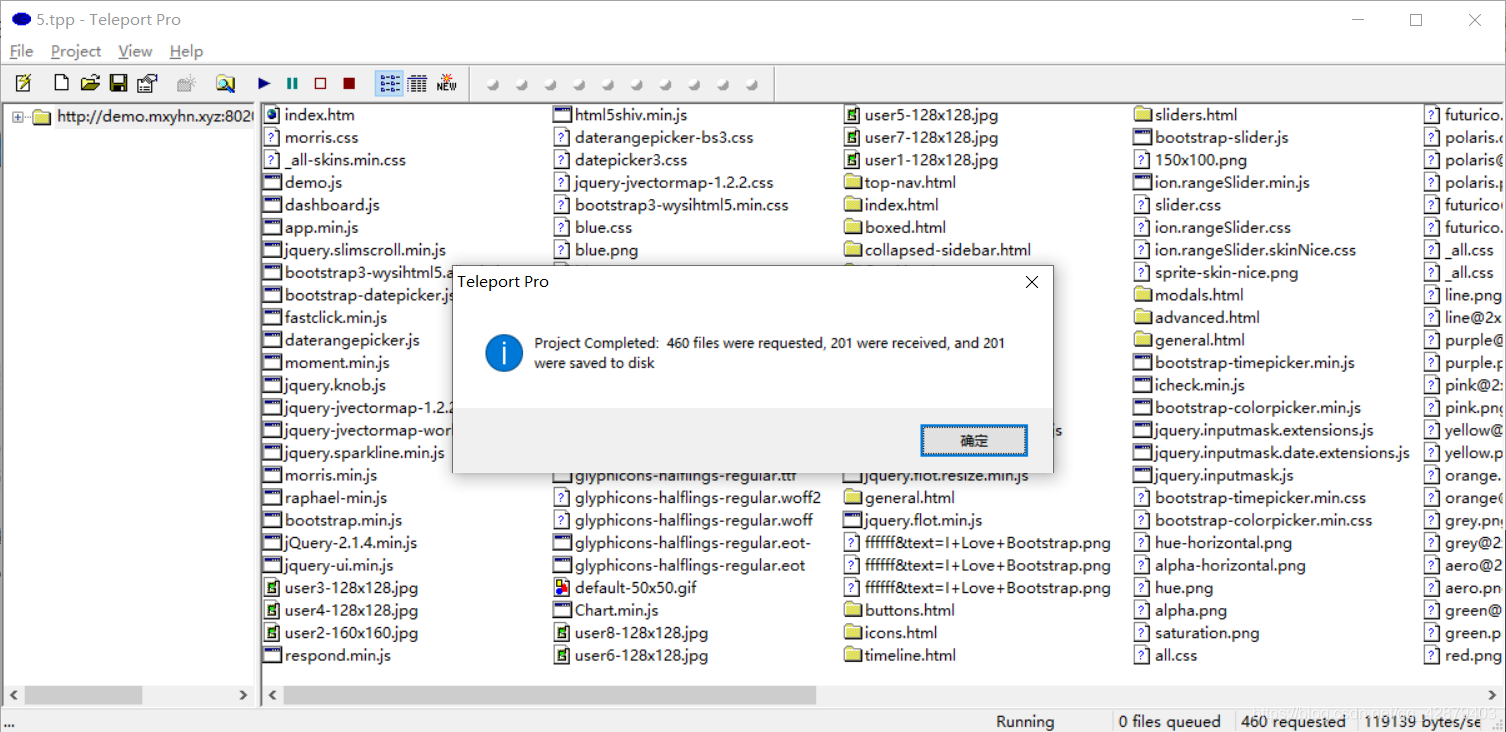
Task: Click the blue info icon in dialog
Action: pos(504,353)
